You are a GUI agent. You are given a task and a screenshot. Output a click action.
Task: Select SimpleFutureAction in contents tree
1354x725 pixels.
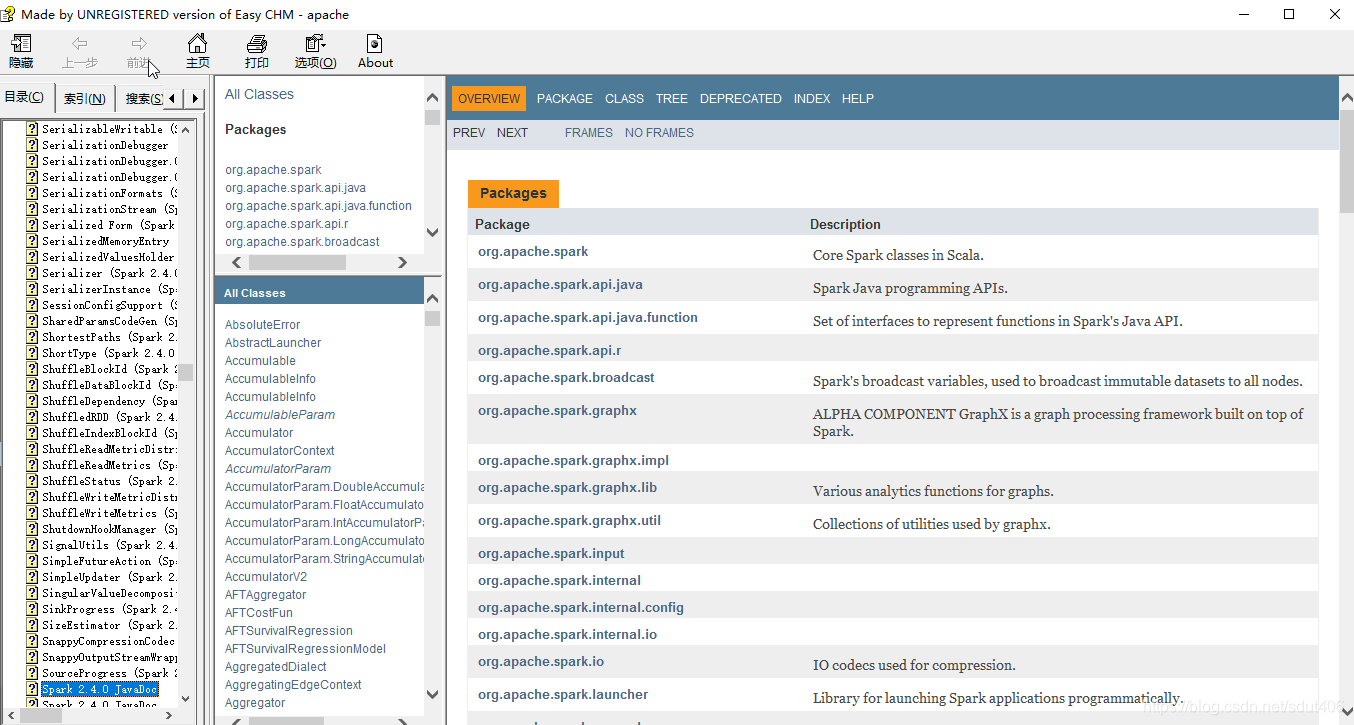[x=109, y=561]
